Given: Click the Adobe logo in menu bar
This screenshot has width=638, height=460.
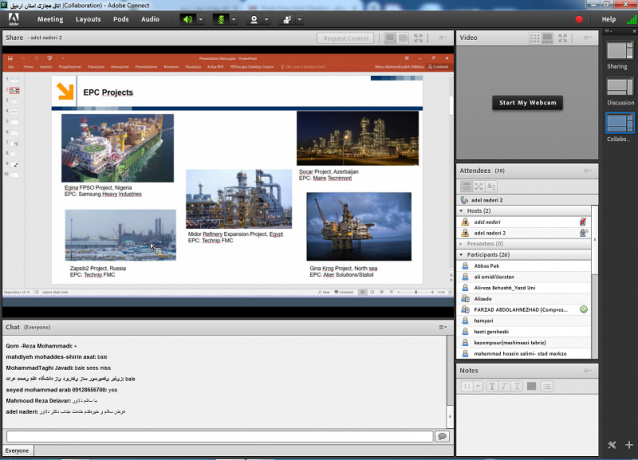Looking at the screenshot, I should point(14,19).
